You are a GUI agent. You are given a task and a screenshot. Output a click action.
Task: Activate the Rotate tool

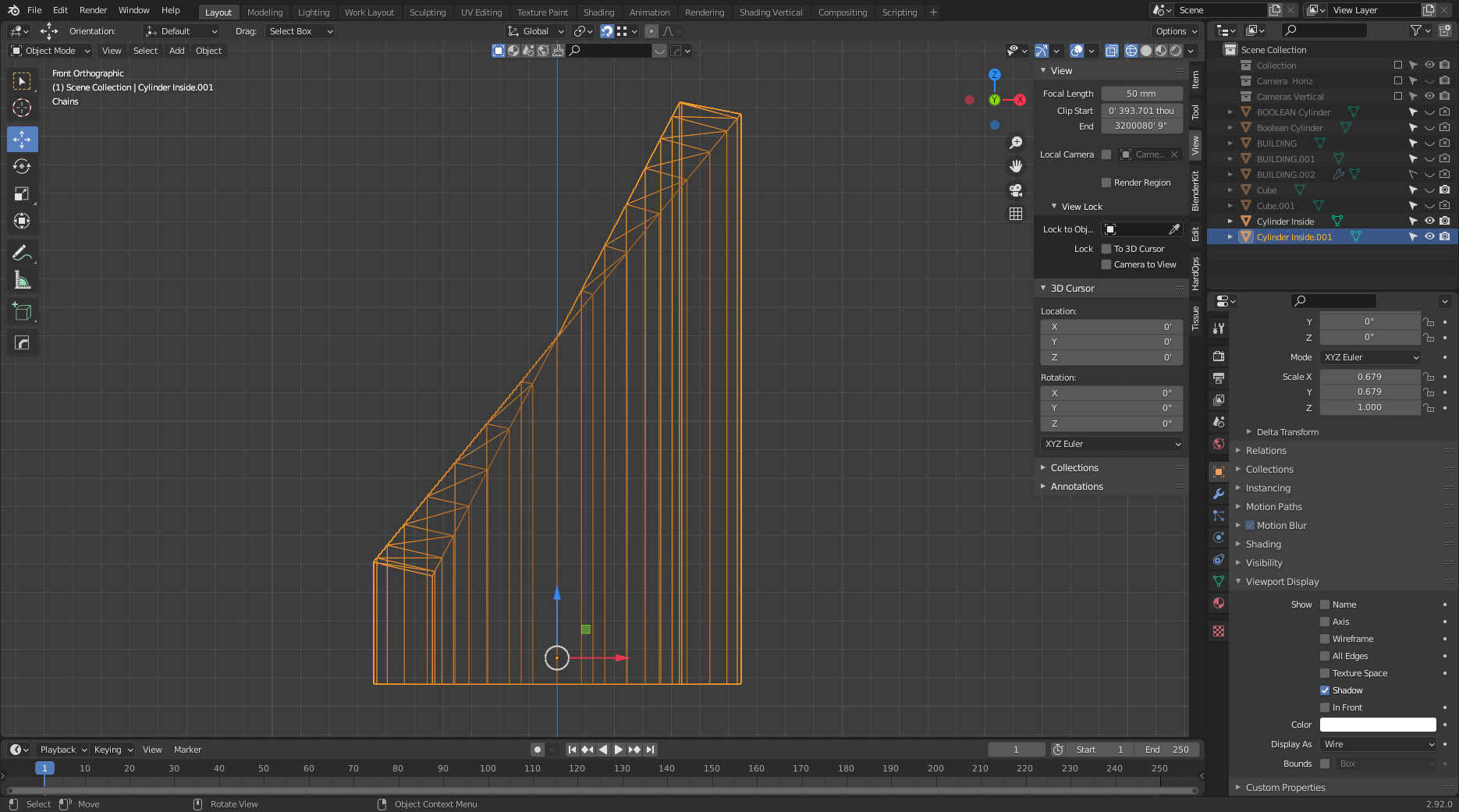pyautogui.click(x=22, y=166)
